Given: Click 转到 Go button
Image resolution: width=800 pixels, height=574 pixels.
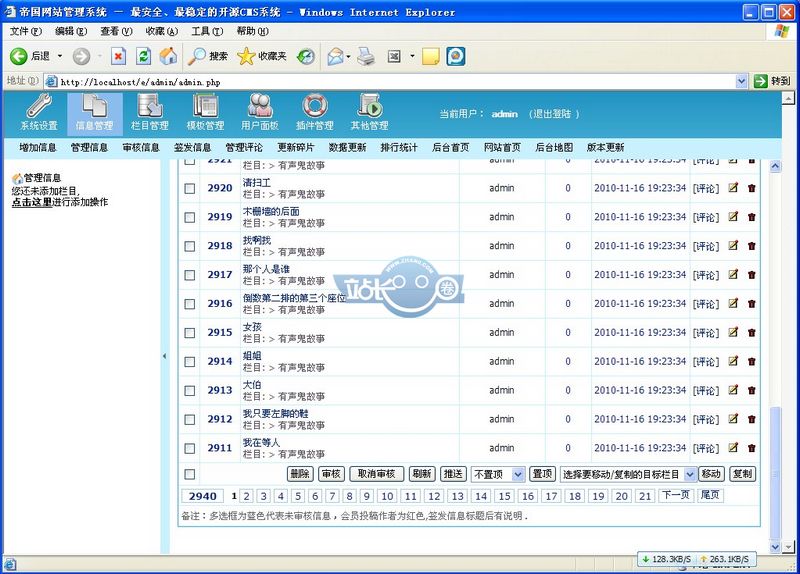Looking at the screenshot, I should [x=772, y=81].
